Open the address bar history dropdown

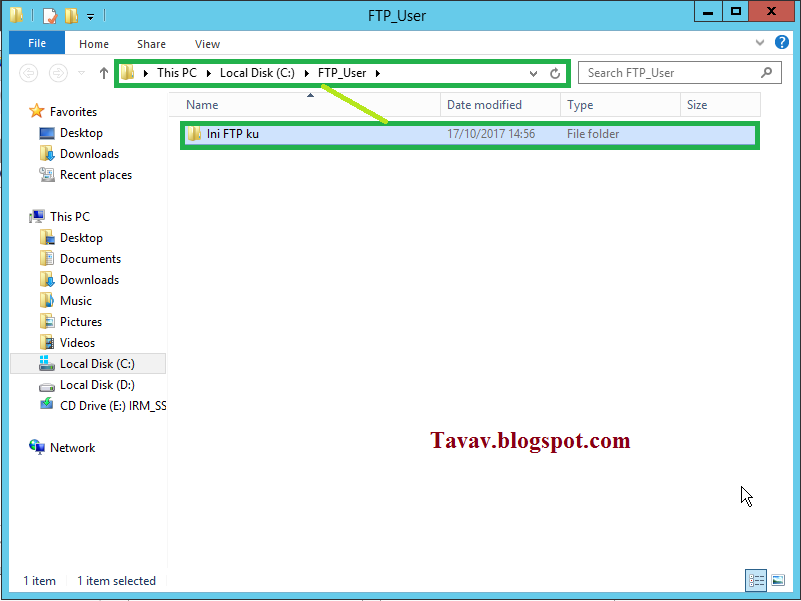[533, 73]
